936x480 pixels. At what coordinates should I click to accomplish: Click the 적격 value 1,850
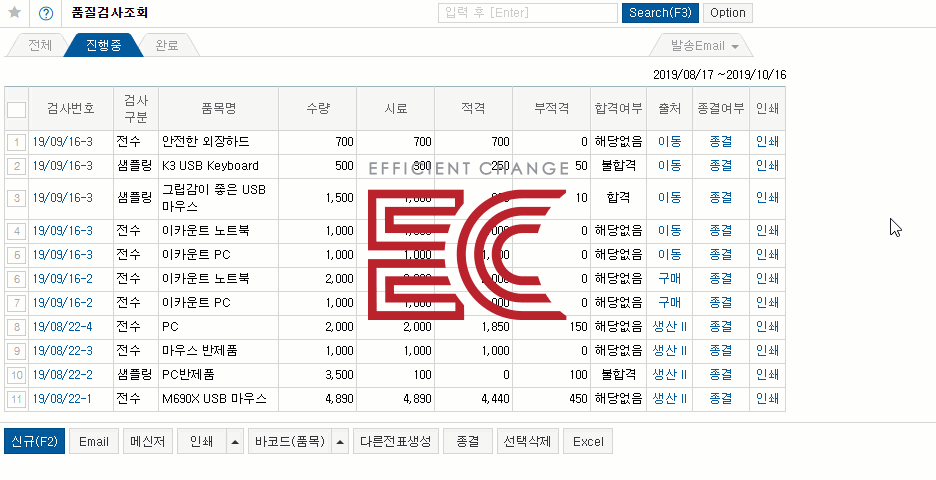pyautogui.click(x=494, y=327)
